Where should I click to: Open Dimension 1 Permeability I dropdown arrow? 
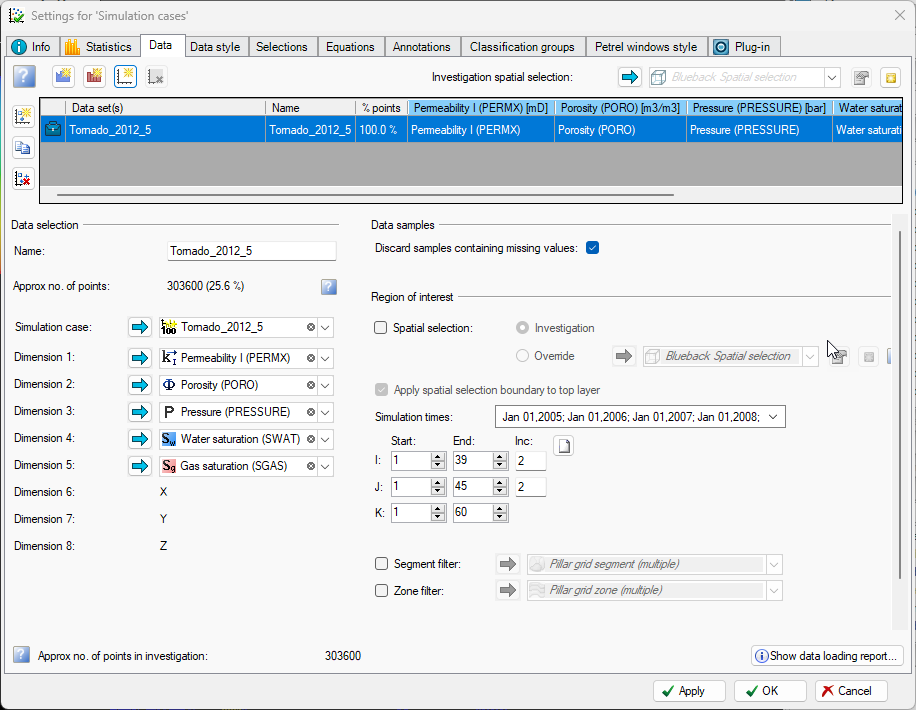(x=325, y=358)
